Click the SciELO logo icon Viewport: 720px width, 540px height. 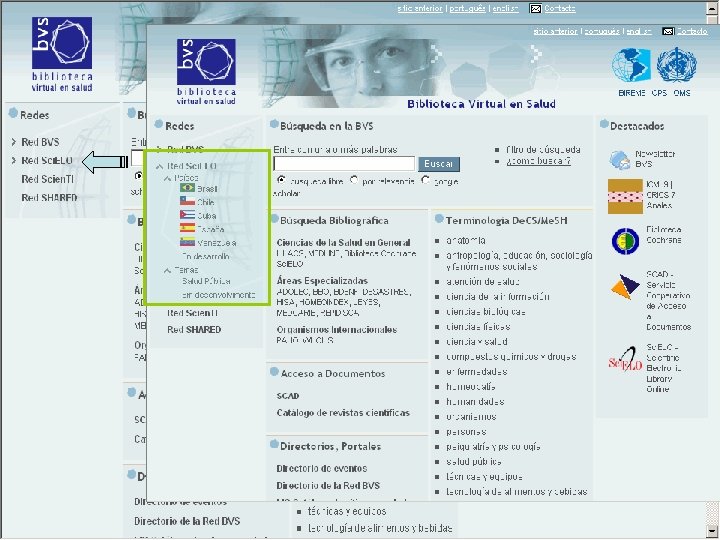[x=624, y=360]
